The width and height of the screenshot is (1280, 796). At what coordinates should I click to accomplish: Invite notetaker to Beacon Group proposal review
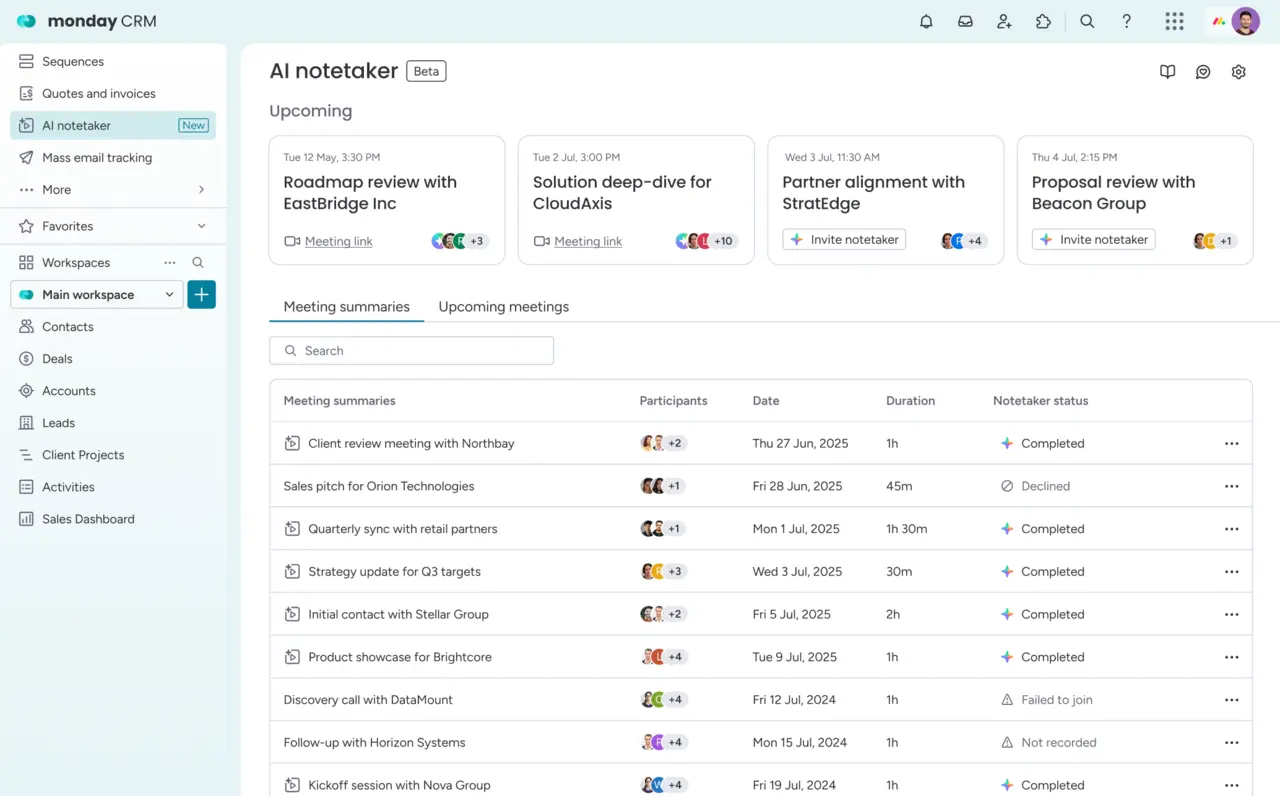(1093, 240)
